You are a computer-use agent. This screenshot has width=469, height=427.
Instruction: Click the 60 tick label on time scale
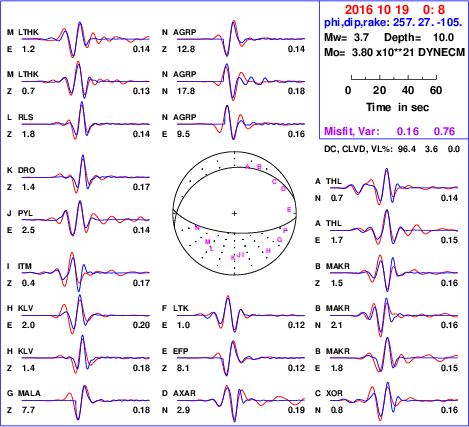(x=436, y=90)
